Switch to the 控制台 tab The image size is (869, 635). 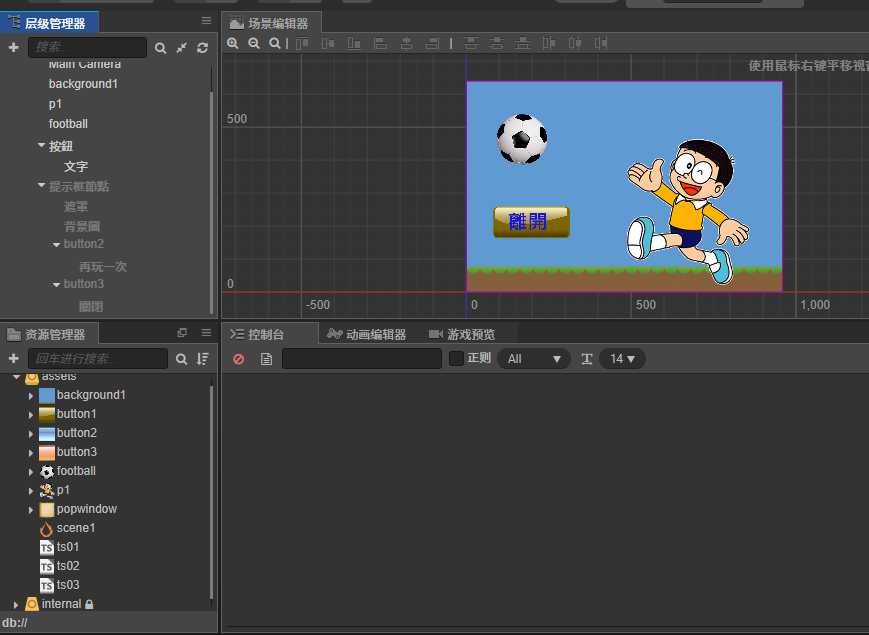click(270, 334)
